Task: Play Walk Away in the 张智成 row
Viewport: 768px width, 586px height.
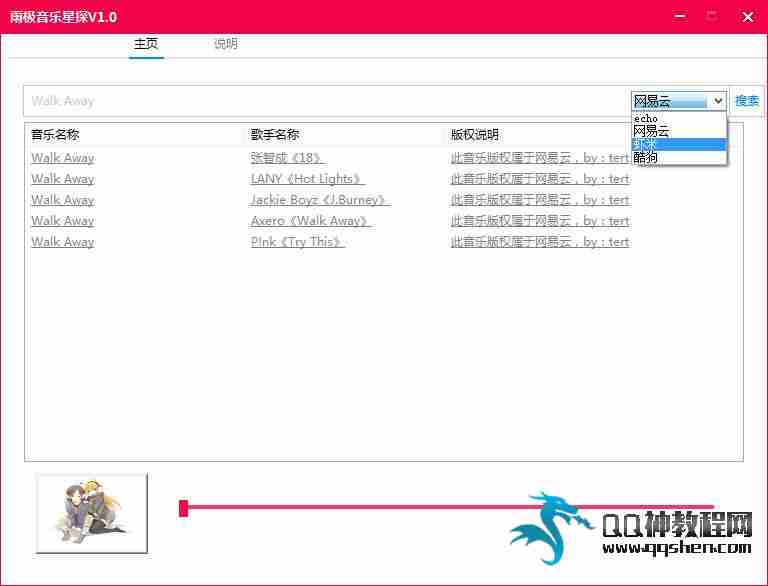Action: 63,158
